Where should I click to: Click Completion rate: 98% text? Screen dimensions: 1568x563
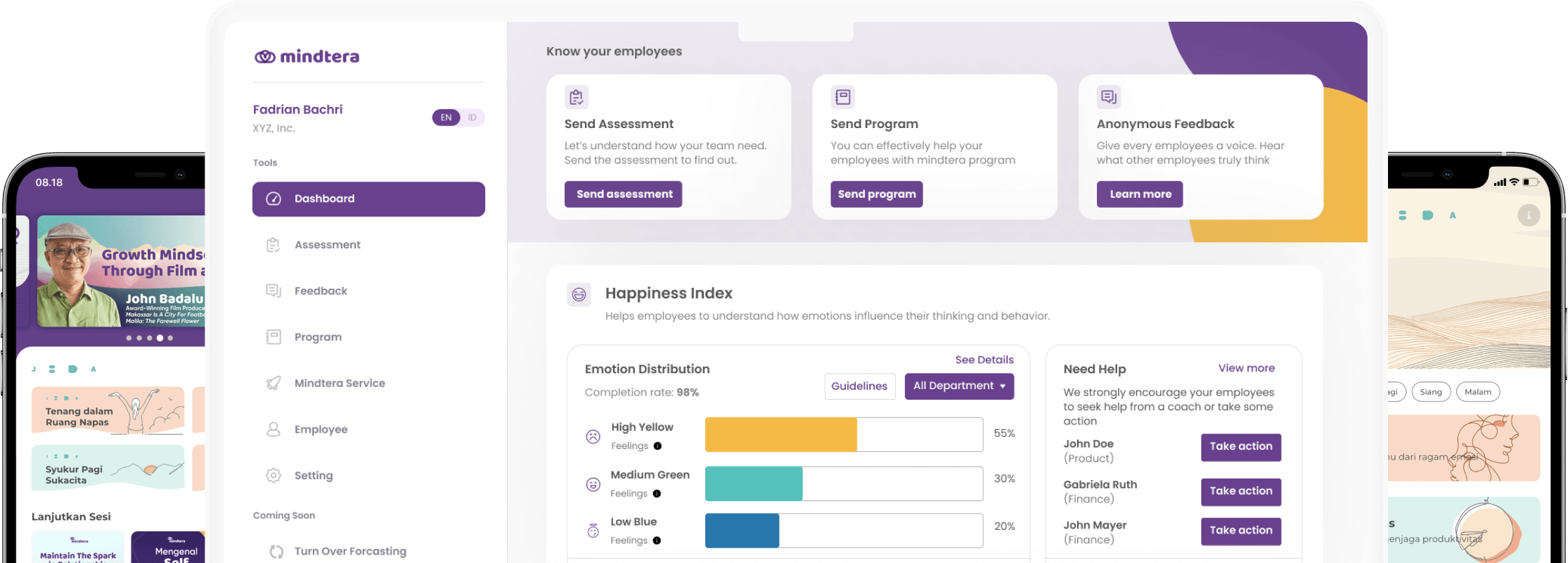point(642,393)
